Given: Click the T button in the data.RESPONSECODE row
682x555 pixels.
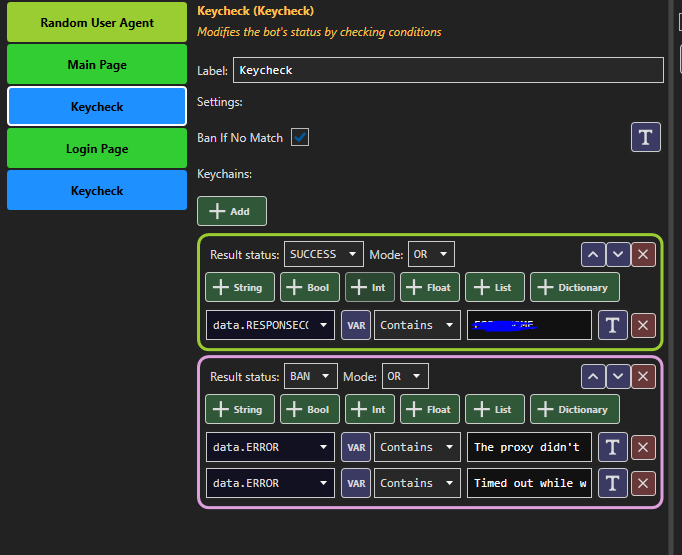Looking at the screenshot, I should [613, 325].
